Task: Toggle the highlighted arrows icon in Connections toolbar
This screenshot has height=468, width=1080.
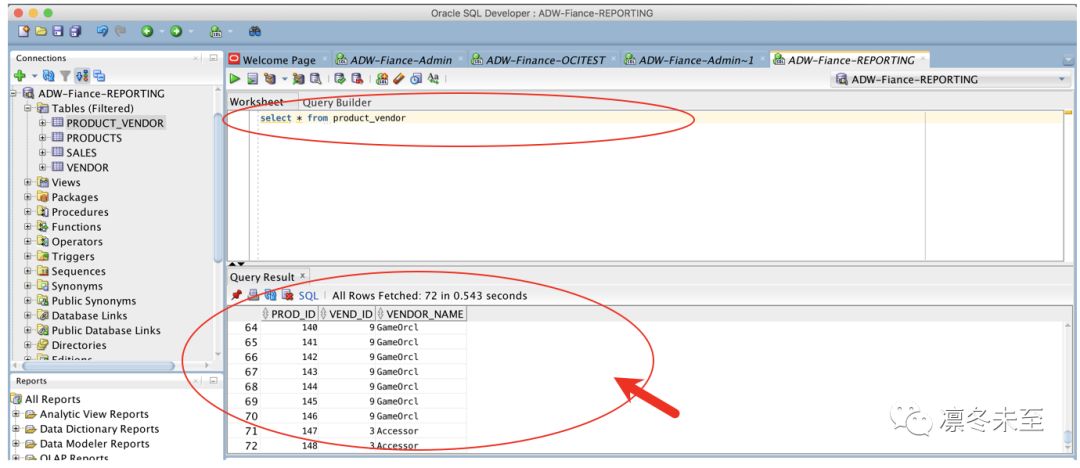Action: point(82,76)
